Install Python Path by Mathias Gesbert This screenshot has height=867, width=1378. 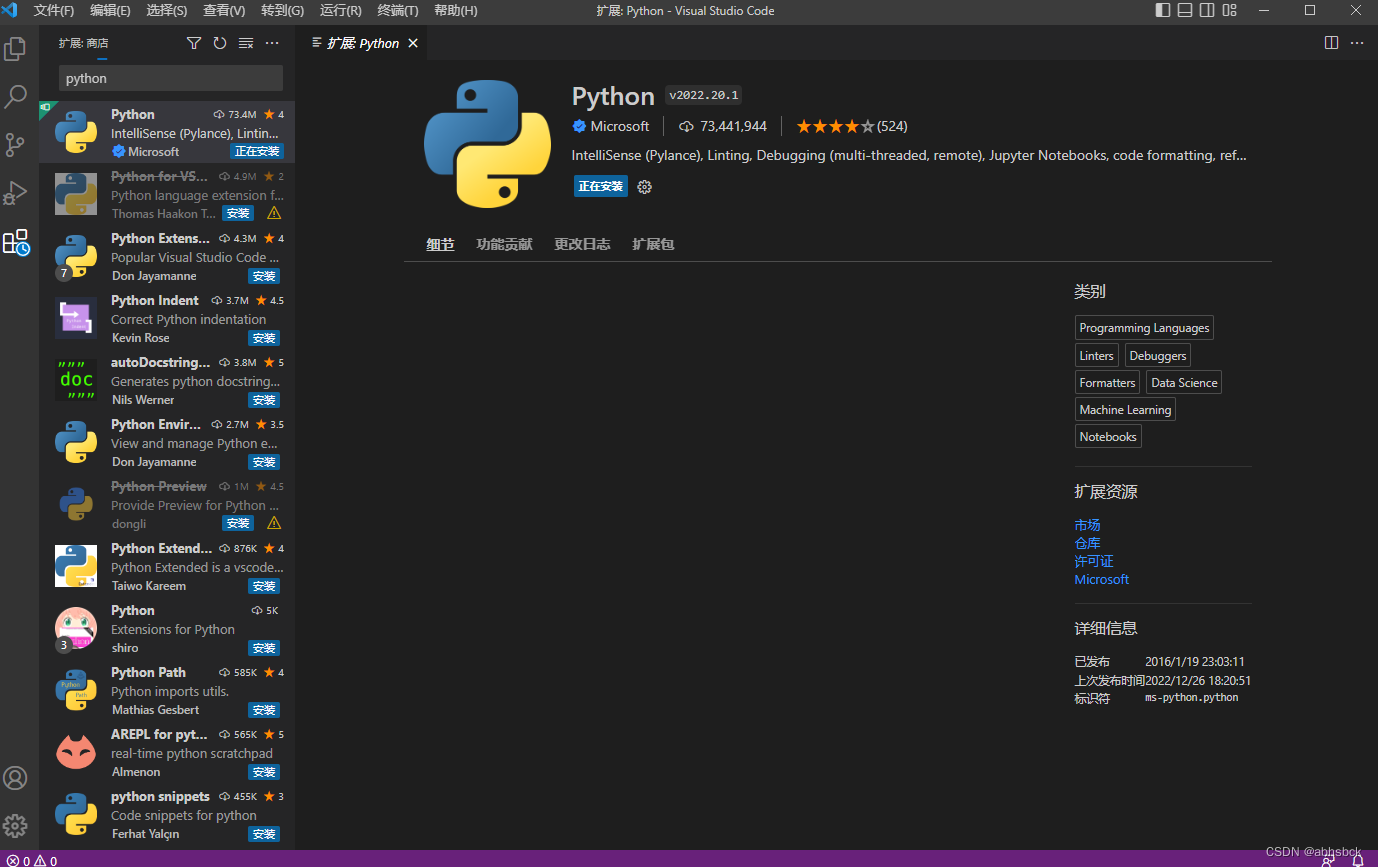(264, 710)
